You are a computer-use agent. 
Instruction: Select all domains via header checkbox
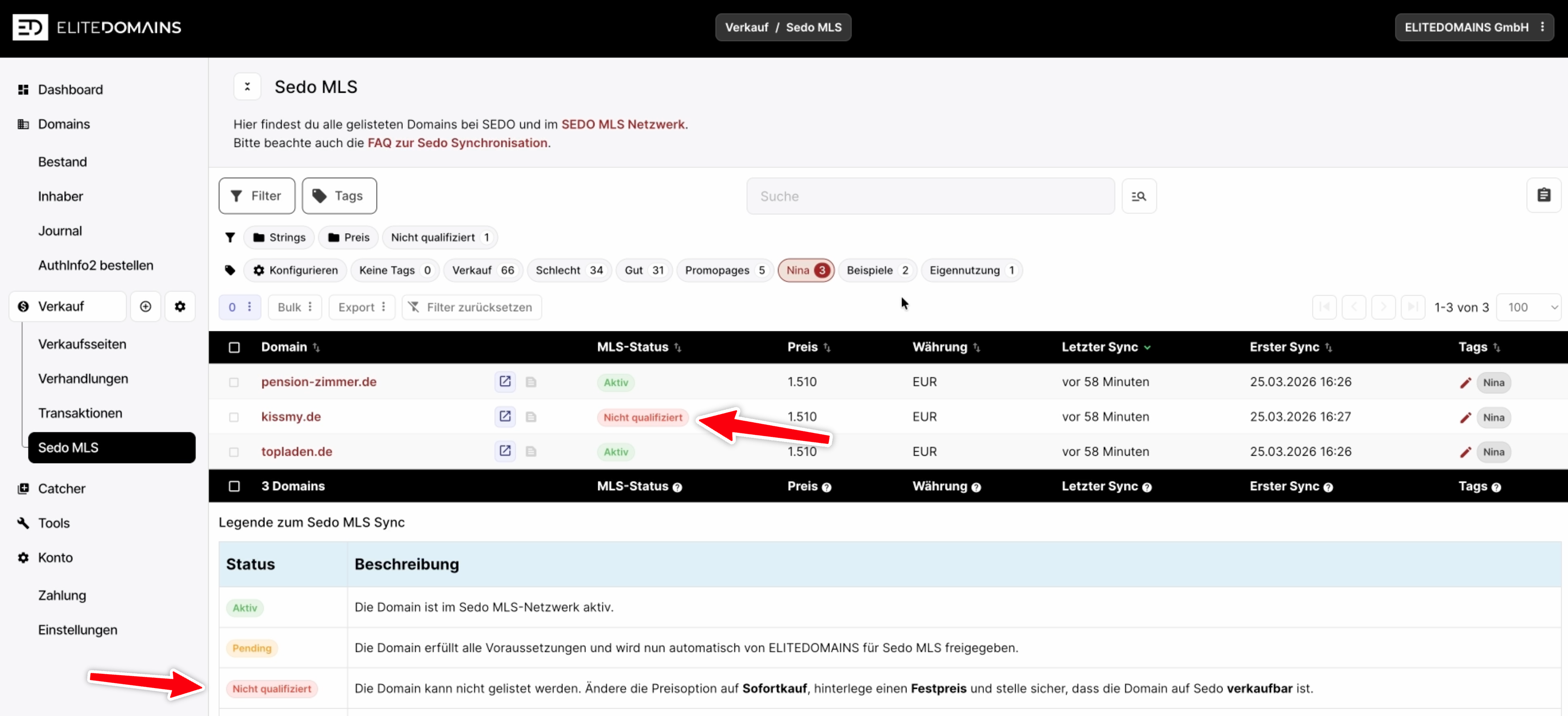click(234, 347)
